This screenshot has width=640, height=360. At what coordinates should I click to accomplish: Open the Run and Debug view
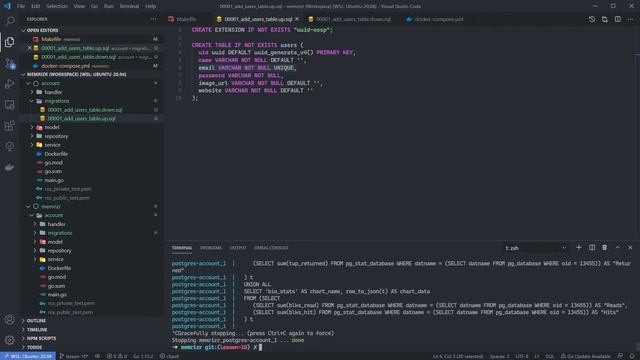click(10, 84)
